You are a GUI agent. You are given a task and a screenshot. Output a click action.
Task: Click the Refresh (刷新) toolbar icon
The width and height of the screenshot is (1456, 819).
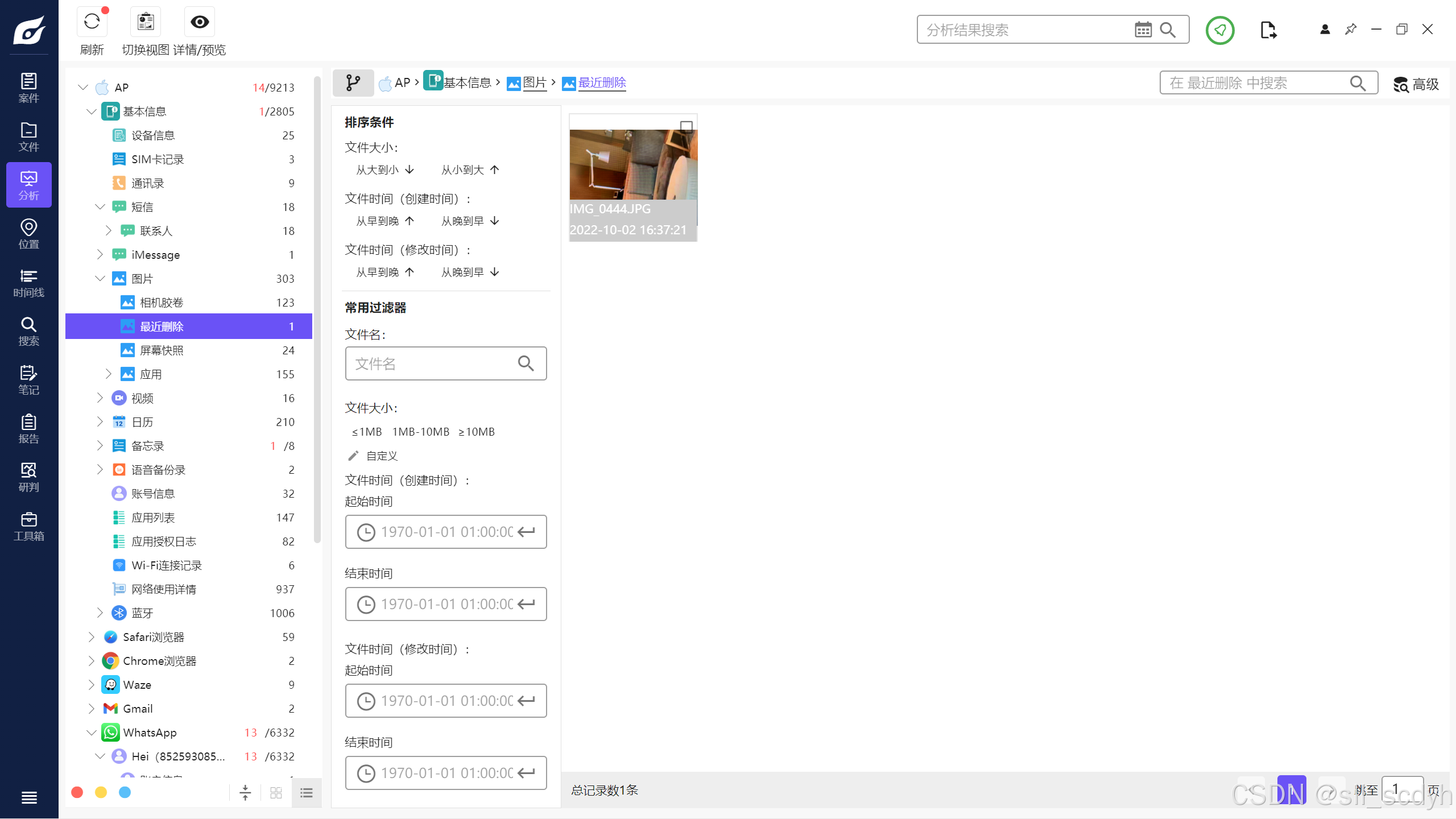[92, 23]
